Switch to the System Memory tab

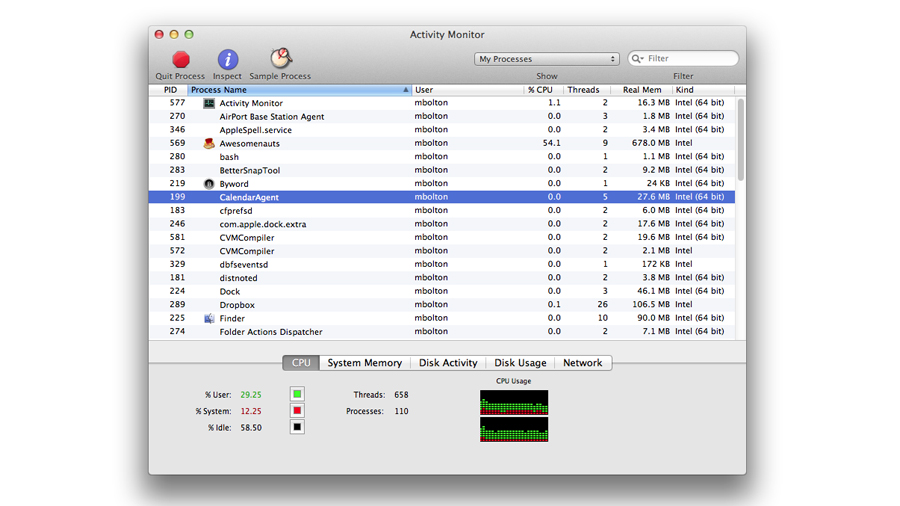pos(364,363)
